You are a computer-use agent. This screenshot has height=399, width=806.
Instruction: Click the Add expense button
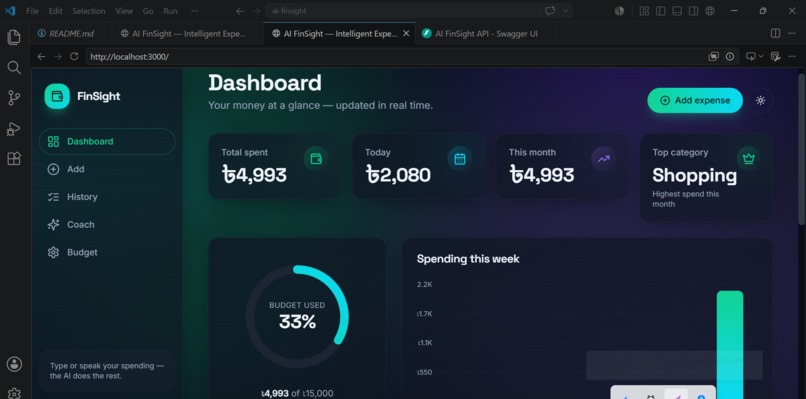[x=695, y=100]
